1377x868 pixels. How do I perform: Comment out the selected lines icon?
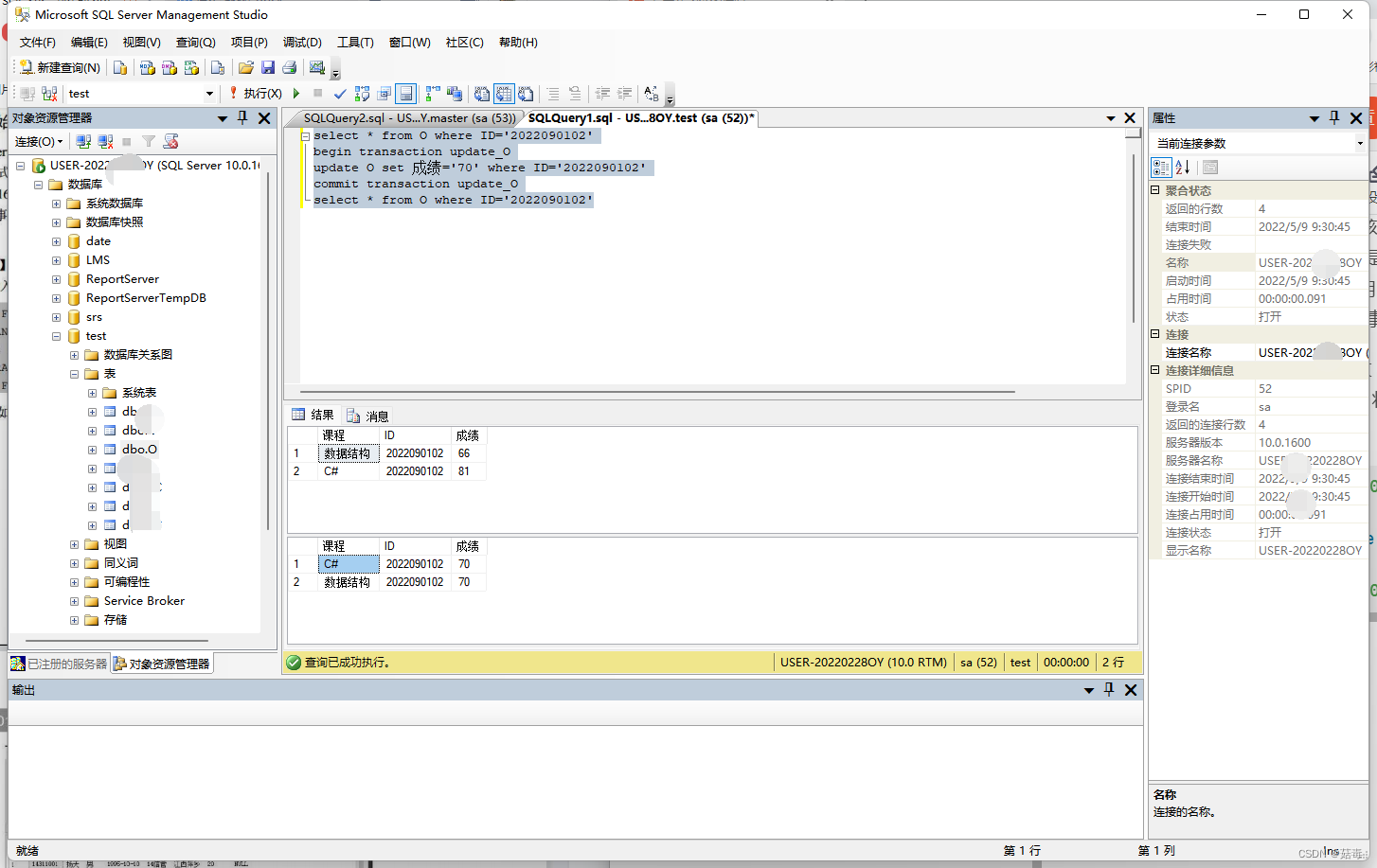pos(553,94)
